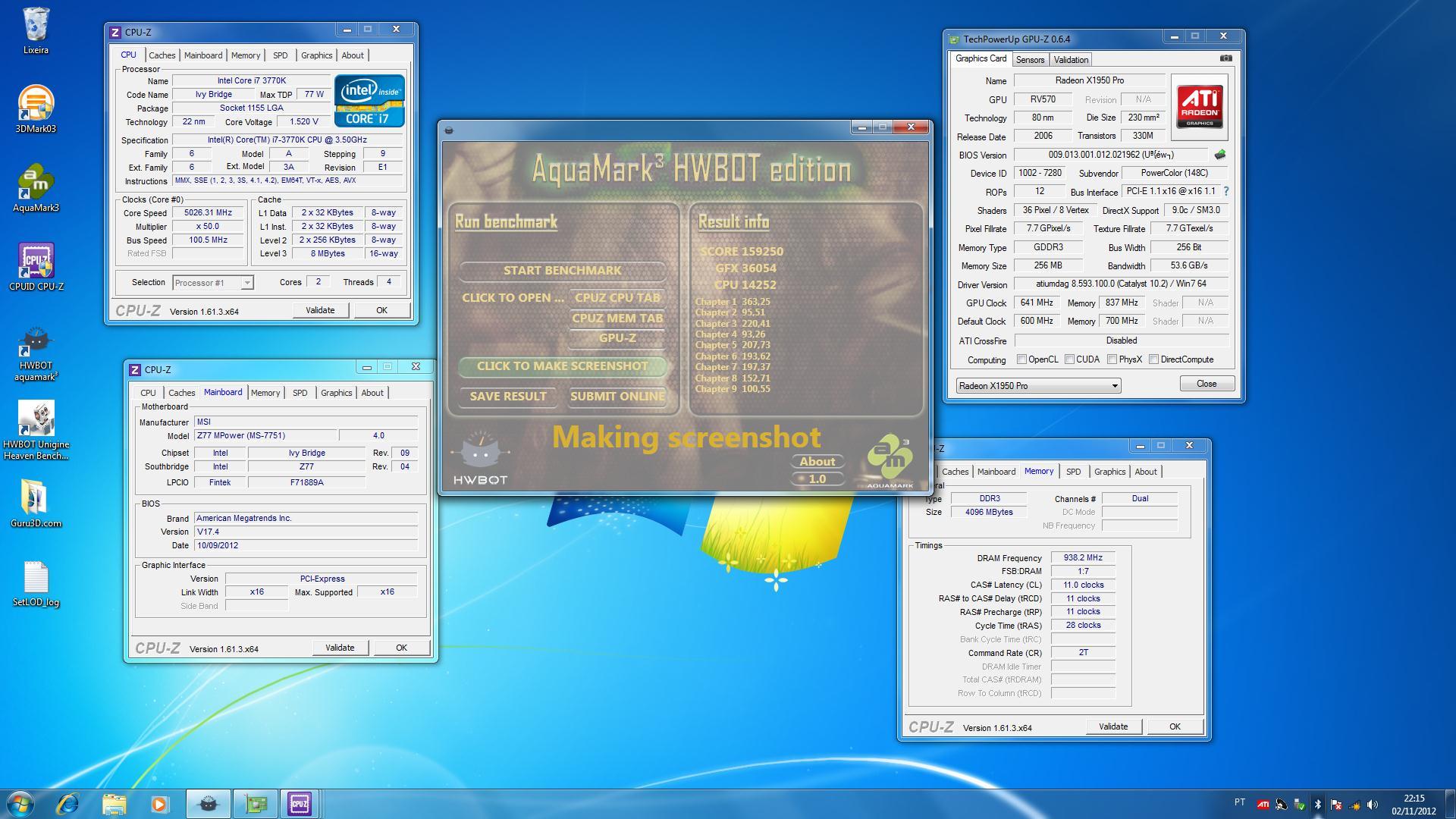The image size is (1456, 819).
Task: Click START BENCHMARK in AquaMark
Action: [562, 271]
